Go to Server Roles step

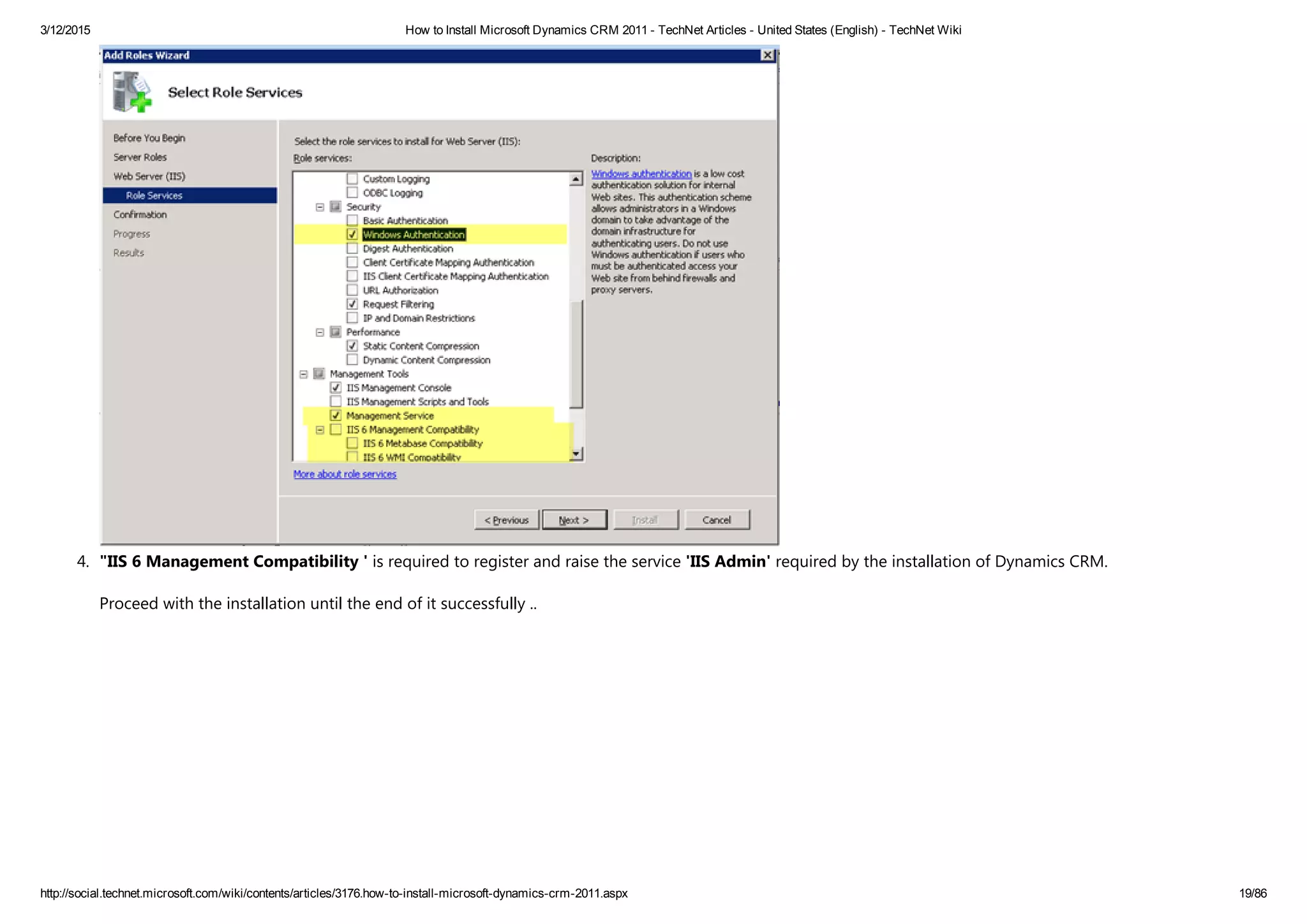[140, 157]
